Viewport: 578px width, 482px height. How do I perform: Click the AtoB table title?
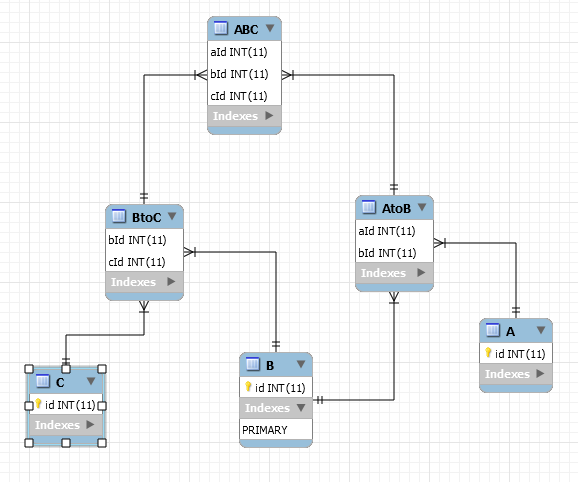pos(396,209)
